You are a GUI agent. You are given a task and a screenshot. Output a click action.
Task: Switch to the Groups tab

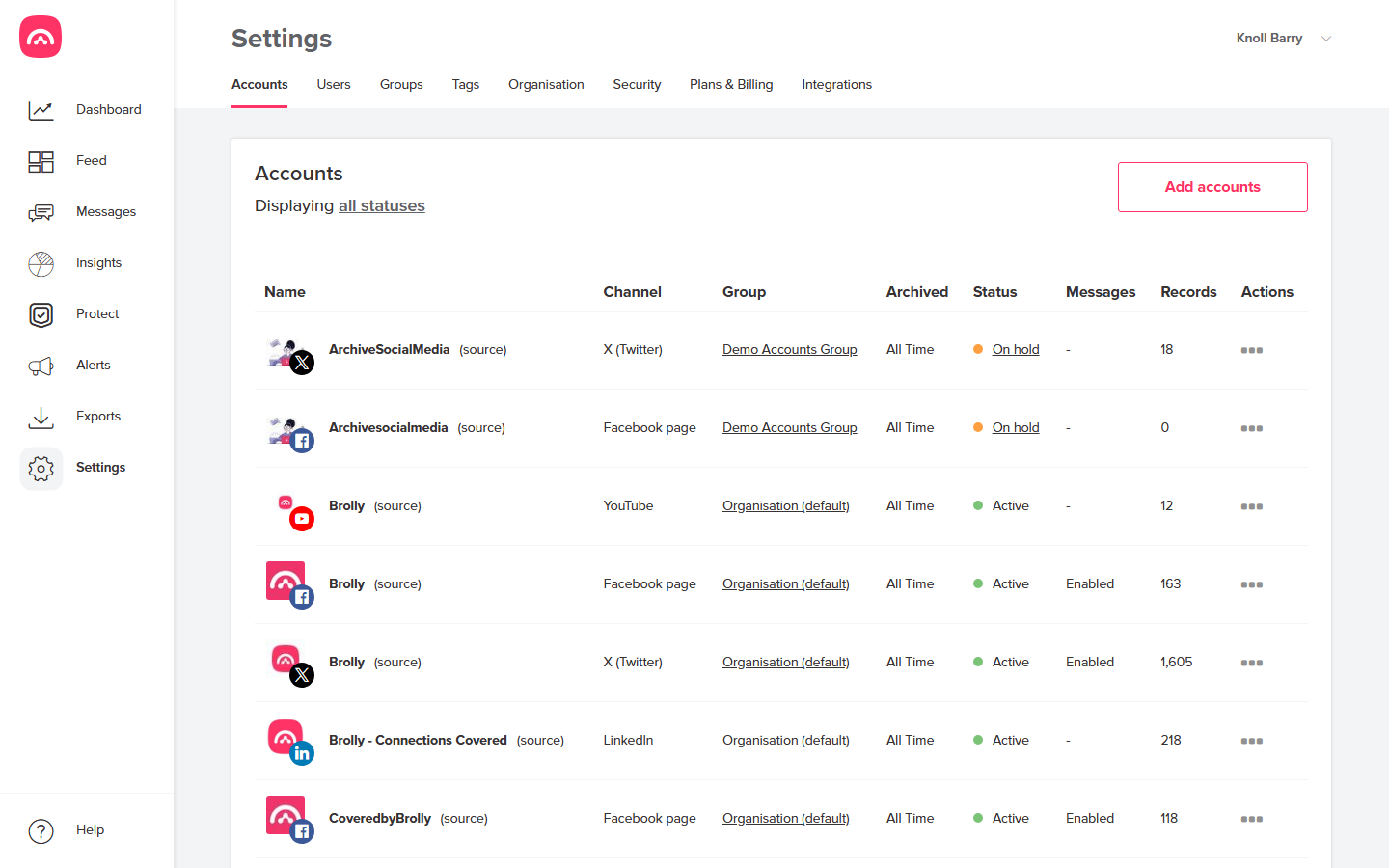[401, 85]
